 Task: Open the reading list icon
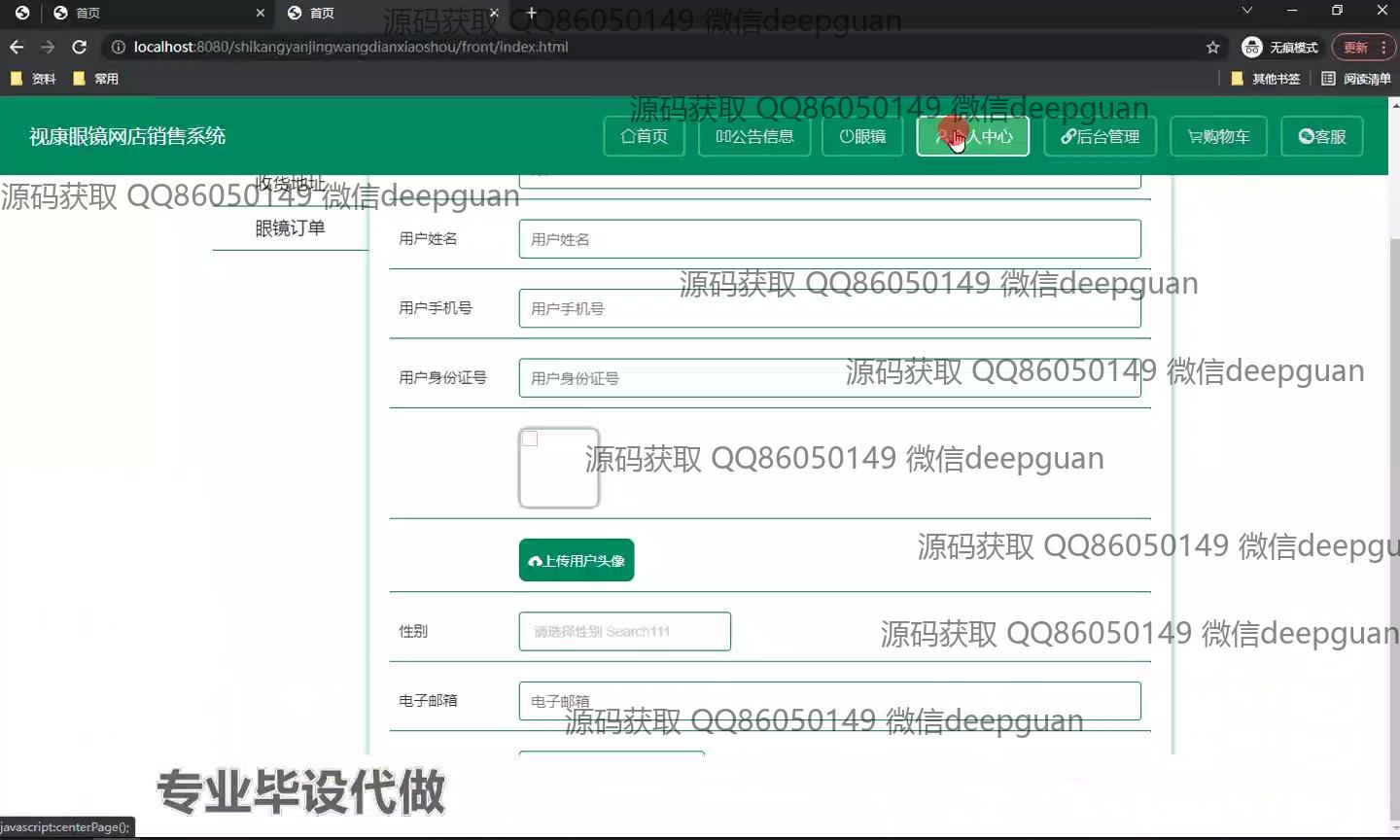tap(1328, 78)
